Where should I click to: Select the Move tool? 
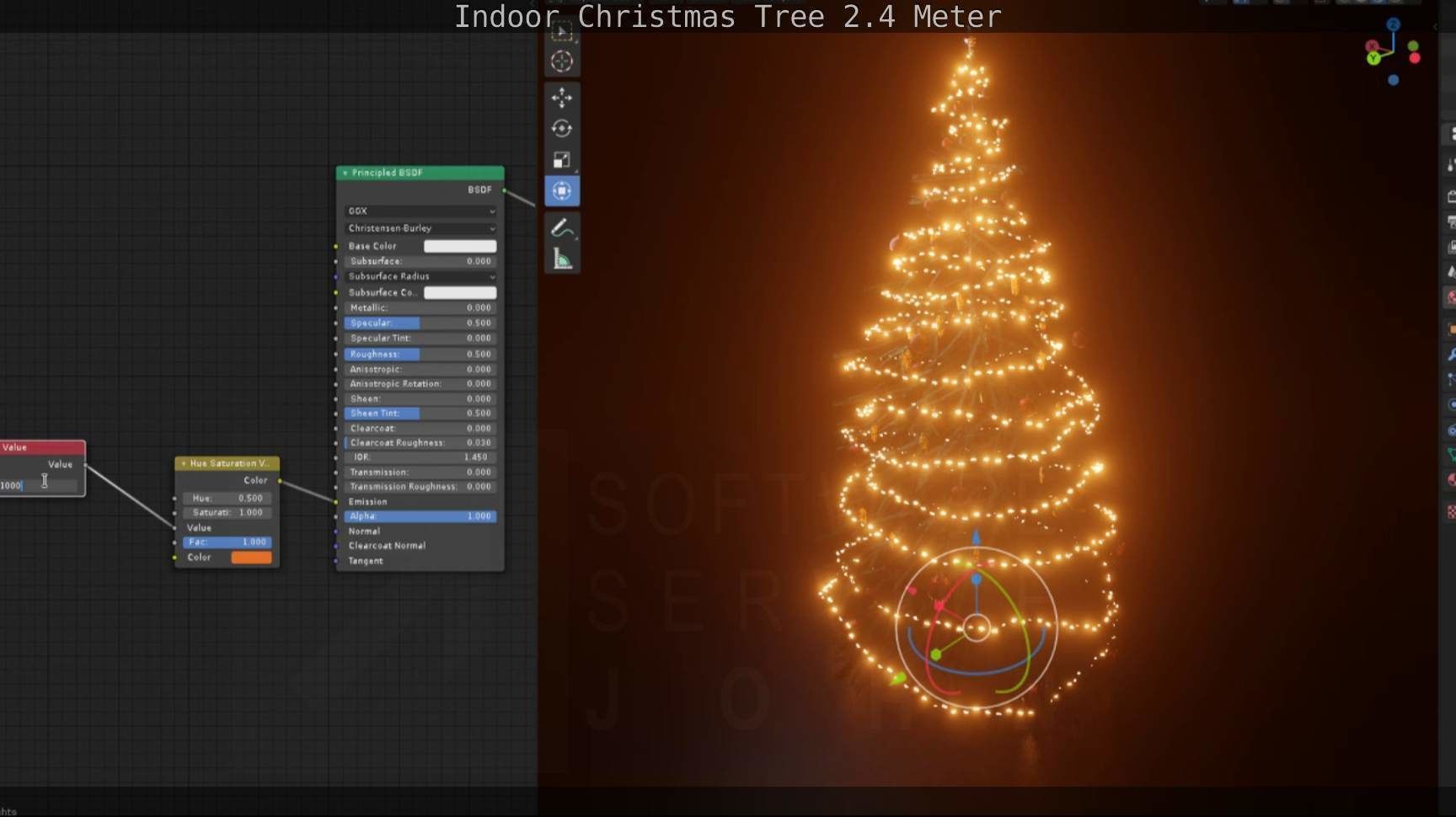[562, 98]
